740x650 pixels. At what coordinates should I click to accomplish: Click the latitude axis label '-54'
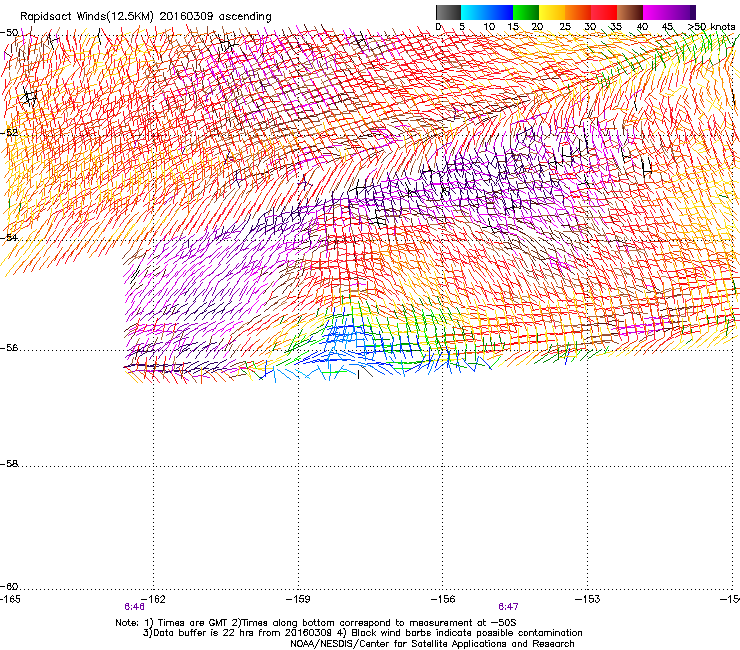(x=9, y=237)
